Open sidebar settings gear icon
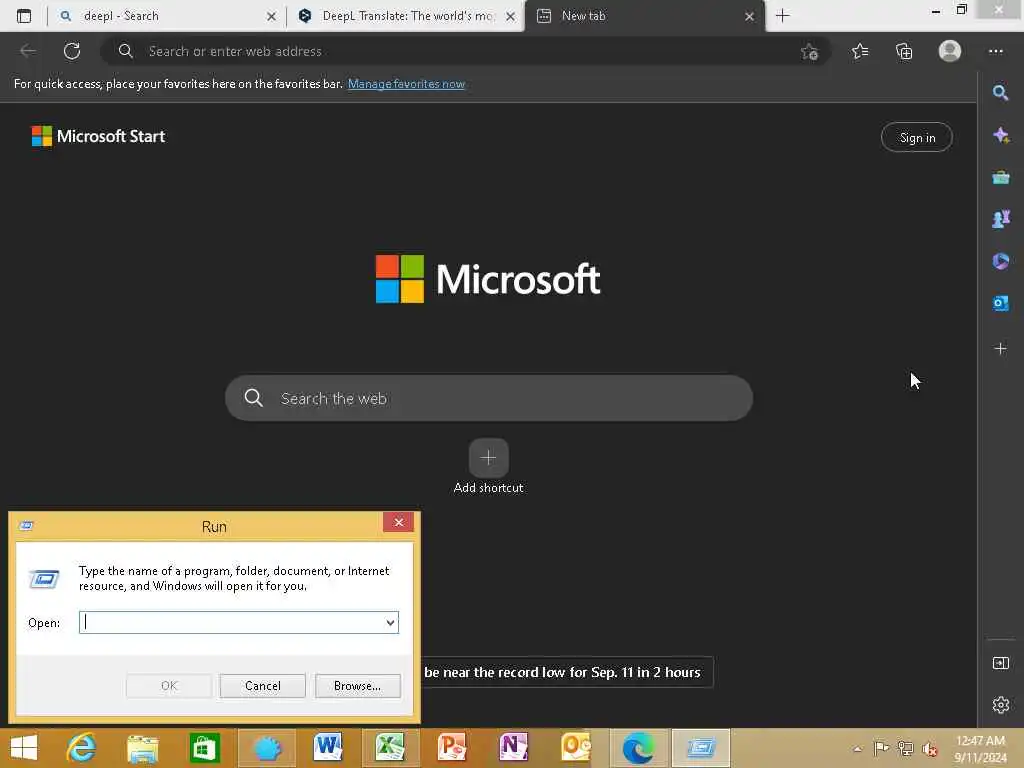 point(1000,705)
